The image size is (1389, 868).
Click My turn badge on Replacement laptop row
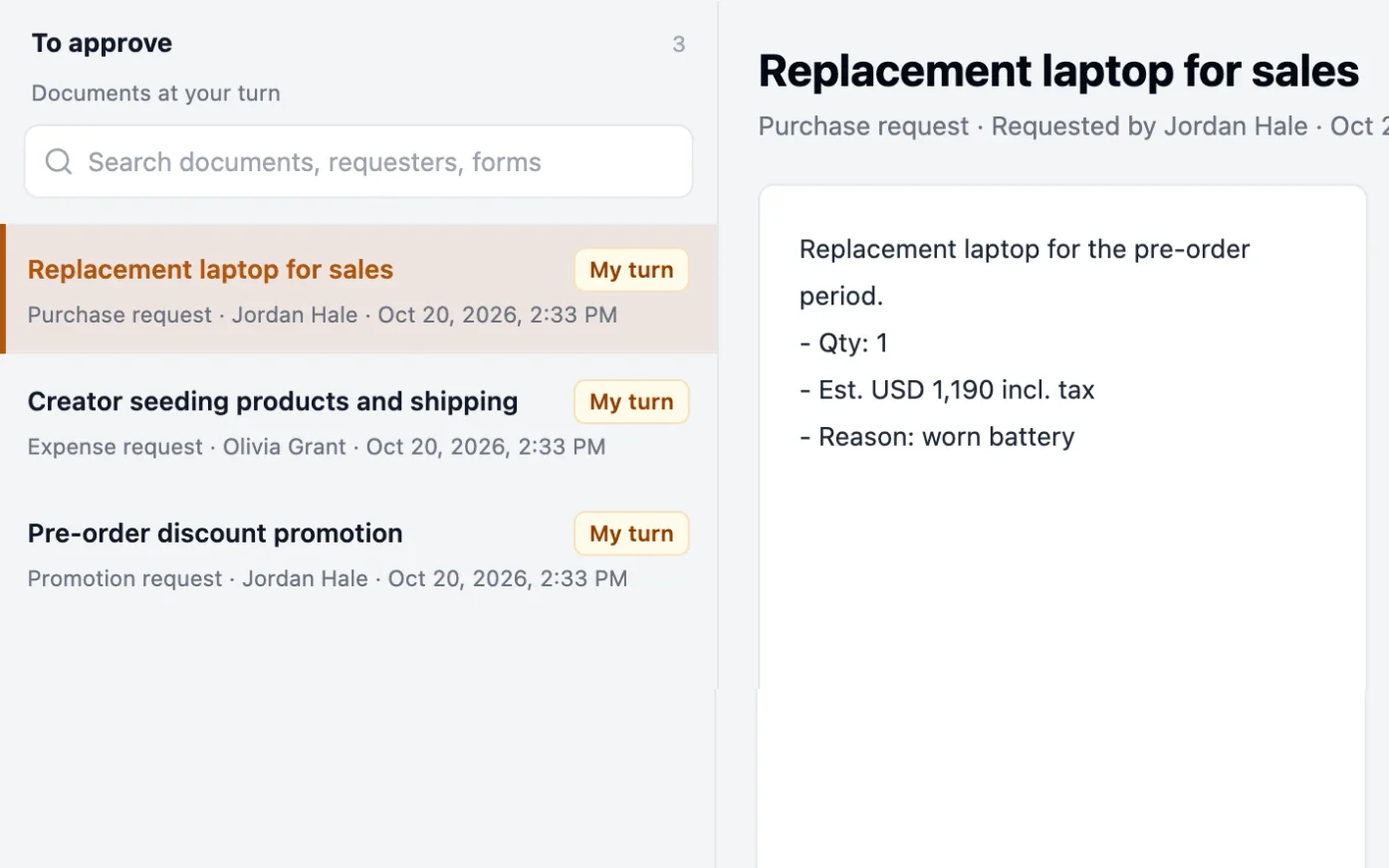631,270
